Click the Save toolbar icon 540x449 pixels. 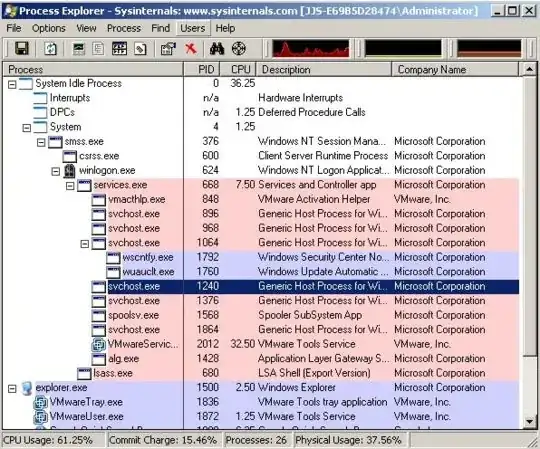point(22,49)
